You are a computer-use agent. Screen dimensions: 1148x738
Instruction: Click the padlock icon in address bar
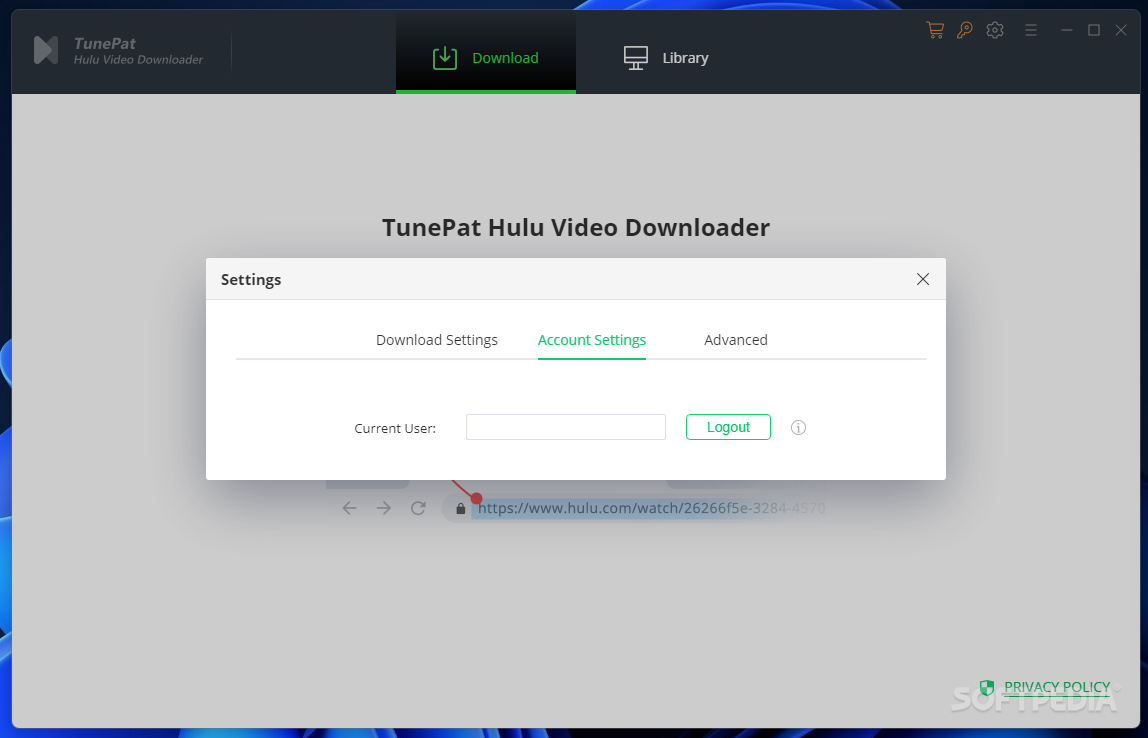pos(461,508)
